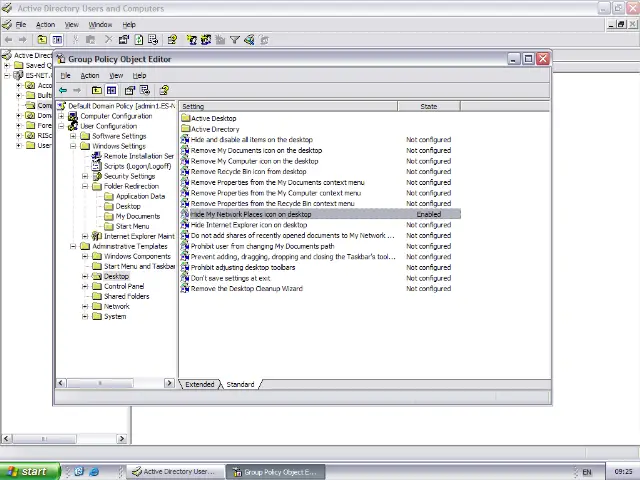The image size is (640, 480).
Task: Switch to the Extended tab
Action: (x=200, y=384)
